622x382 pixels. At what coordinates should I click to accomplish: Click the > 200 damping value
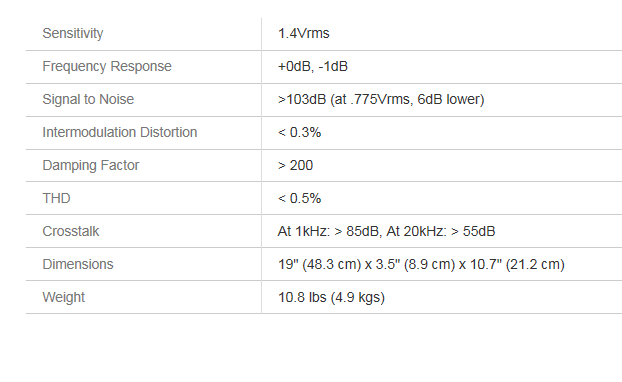296,165
